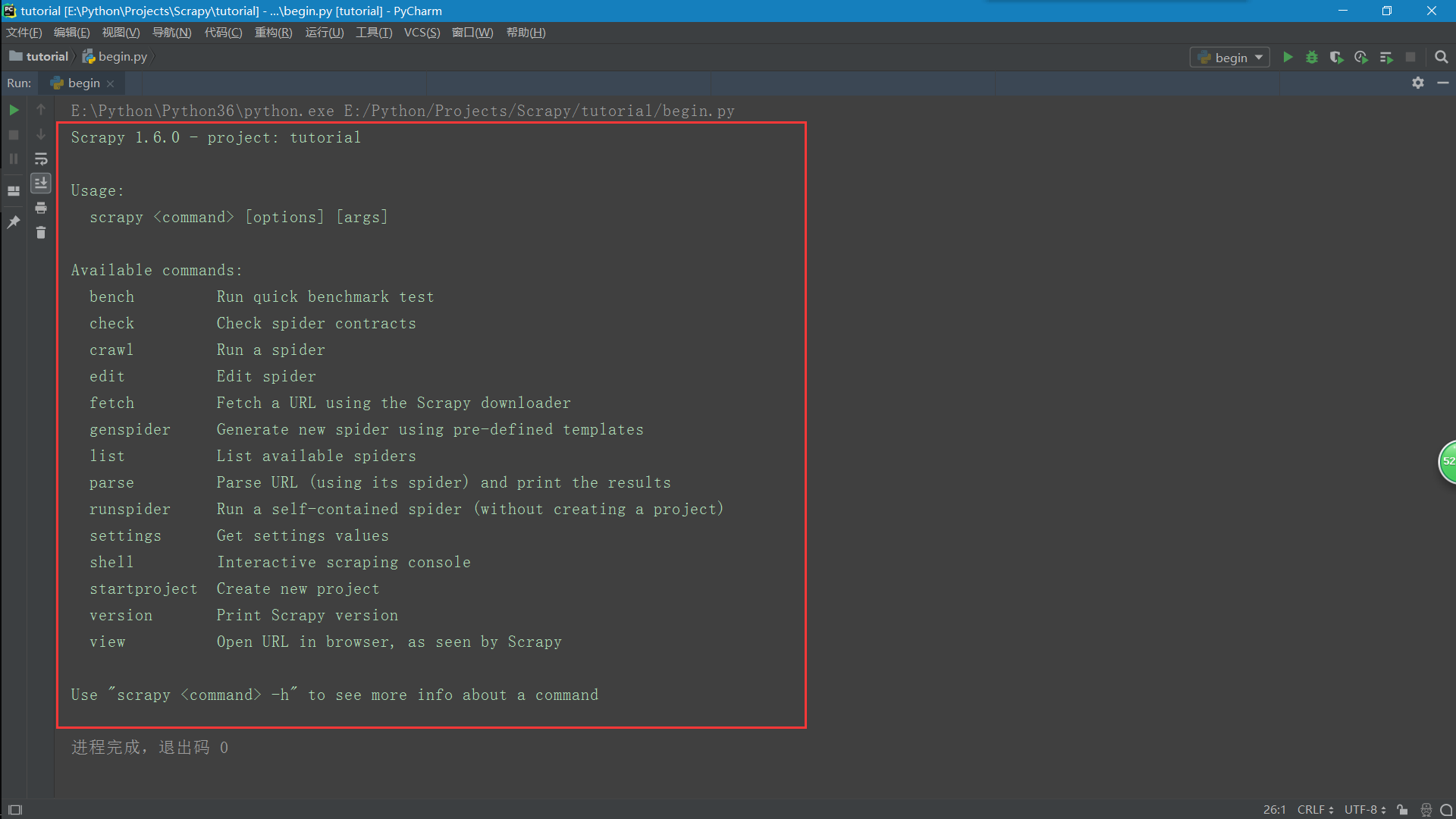
Task: Open the 视图(V) menu
Action: click(121, 32)
